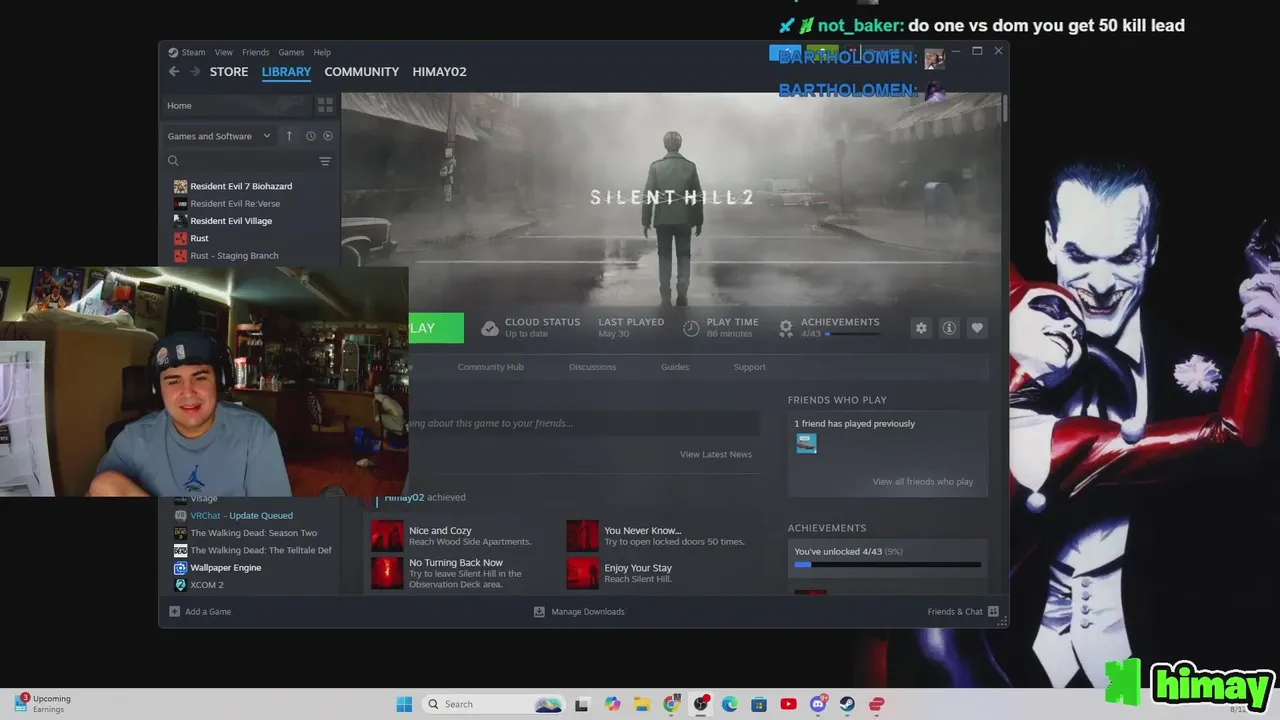Open game info circle icon
1280x720 pixels.
pyautogui.click(x=949, y=328)
